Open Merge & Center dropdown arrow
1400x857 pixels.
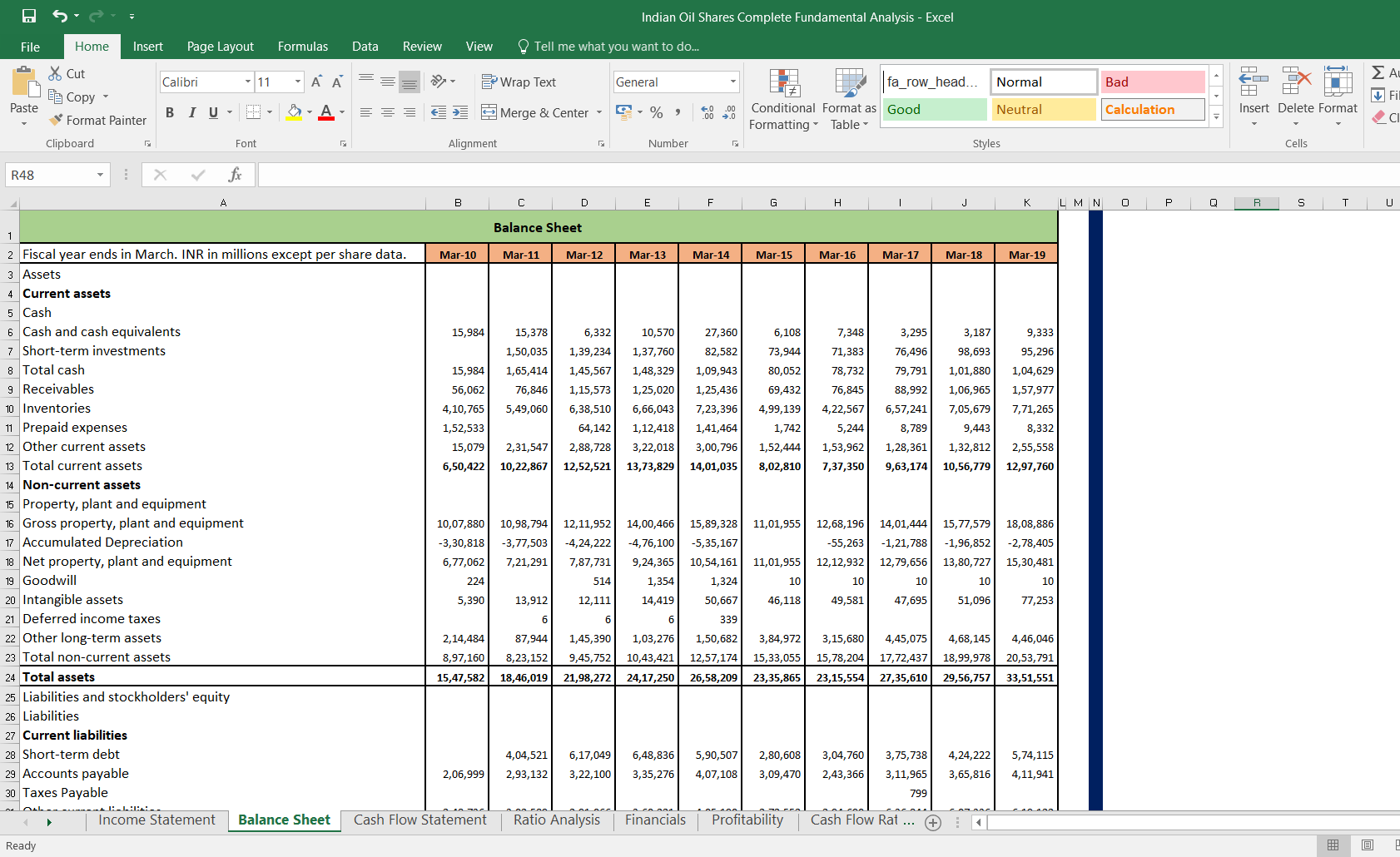coord(599,112)
